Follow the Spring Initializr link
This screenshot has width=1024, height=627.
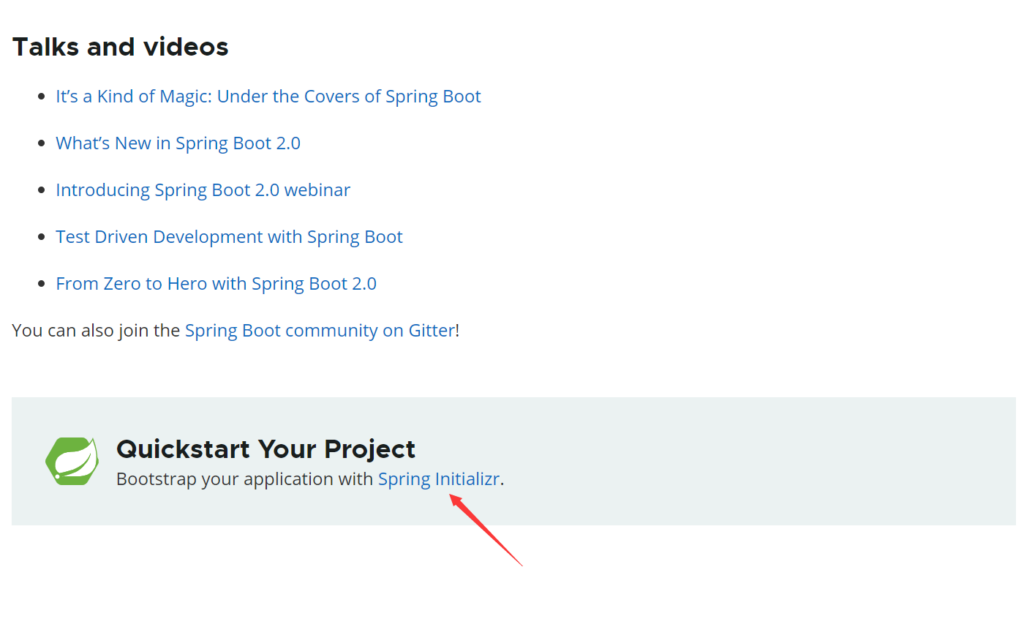click(x=438, y=479)
